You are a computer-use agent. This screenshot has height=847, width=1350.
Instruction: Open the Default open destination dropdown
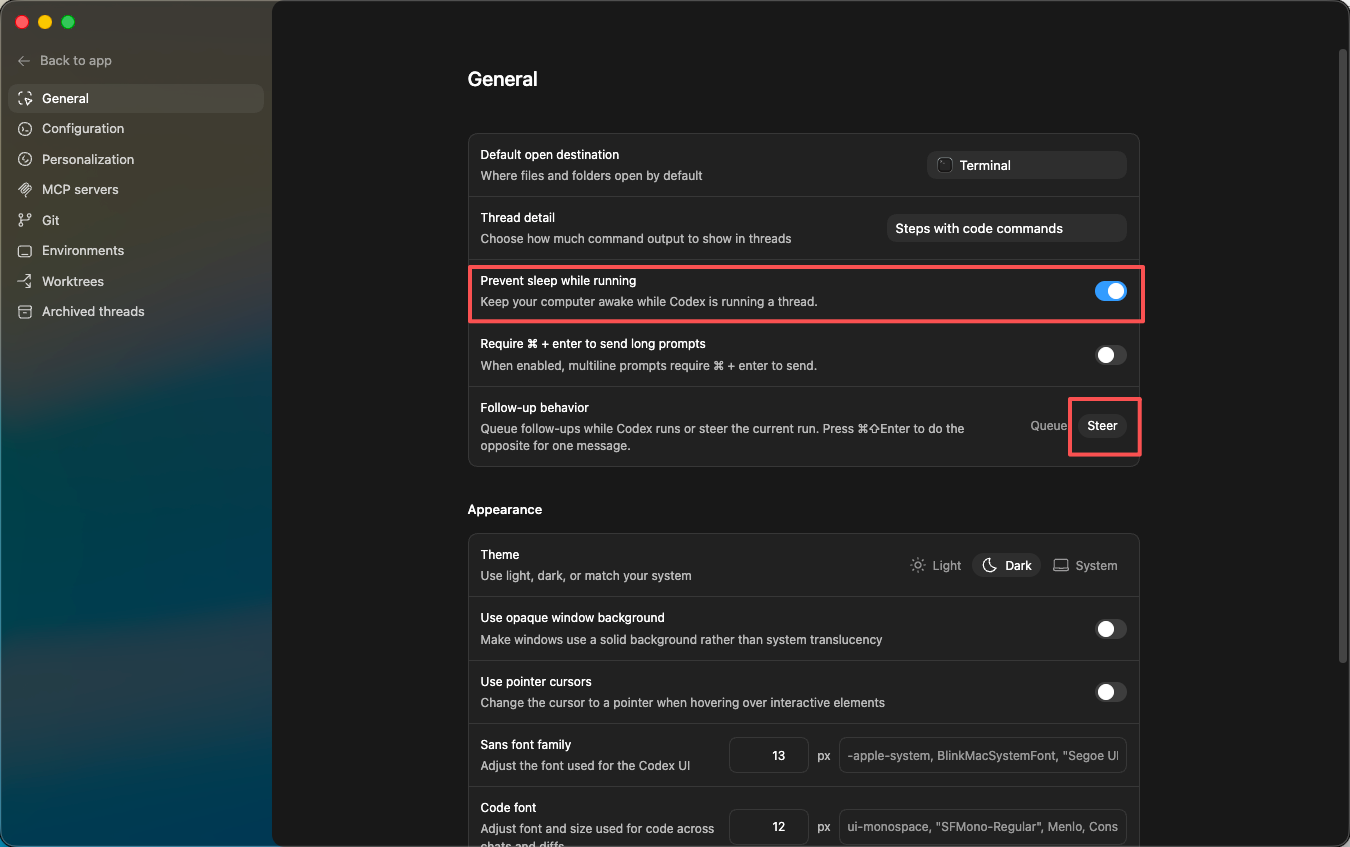[1027, 165]
